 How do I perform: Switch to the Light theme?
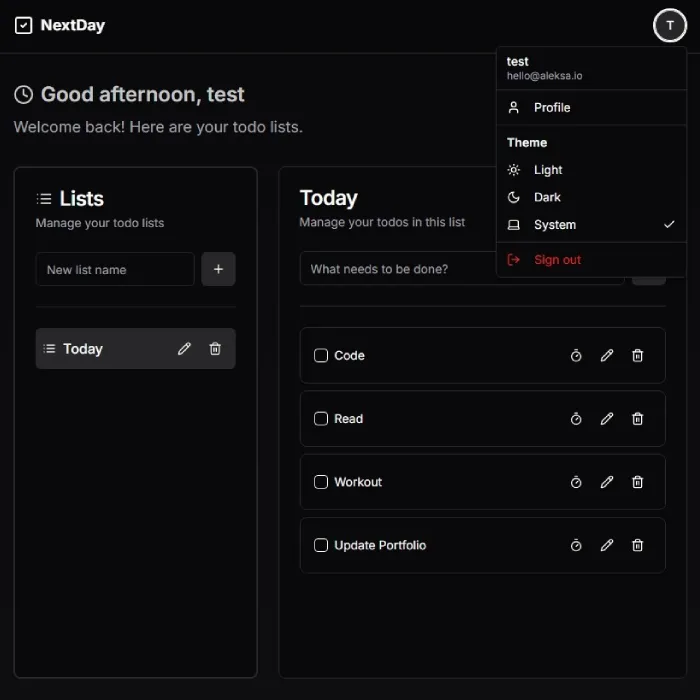click(x=548, y=170)
